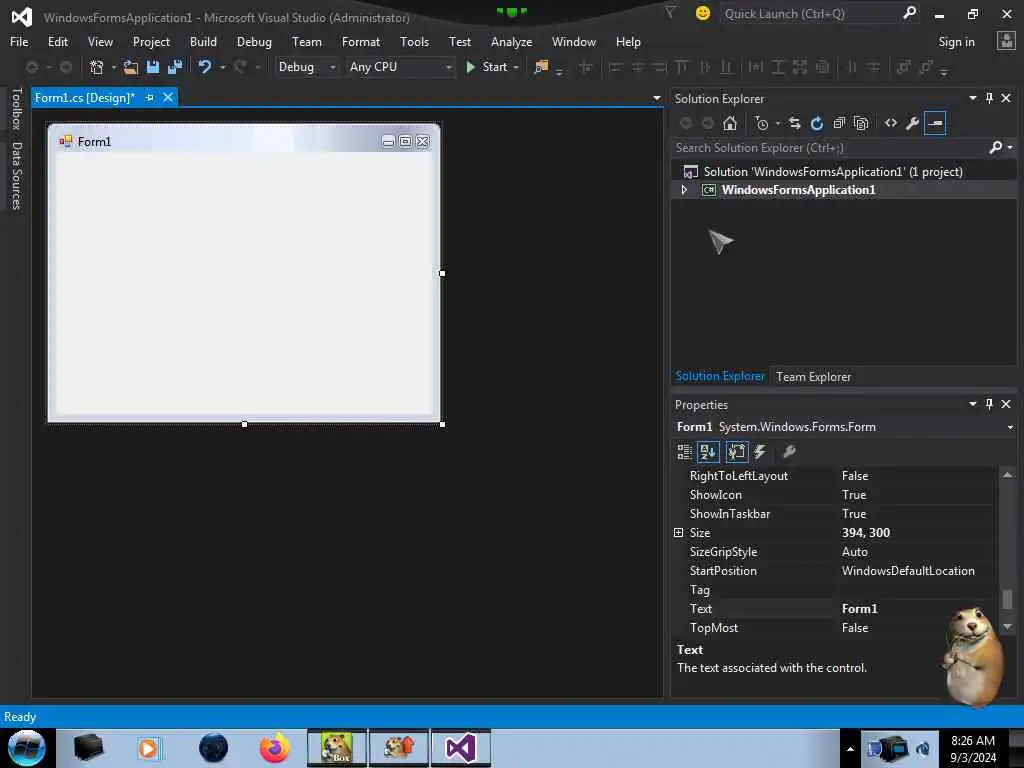Switch to the Team Explorer tab
Screen dimensions: 1024x768
(814, 377)
